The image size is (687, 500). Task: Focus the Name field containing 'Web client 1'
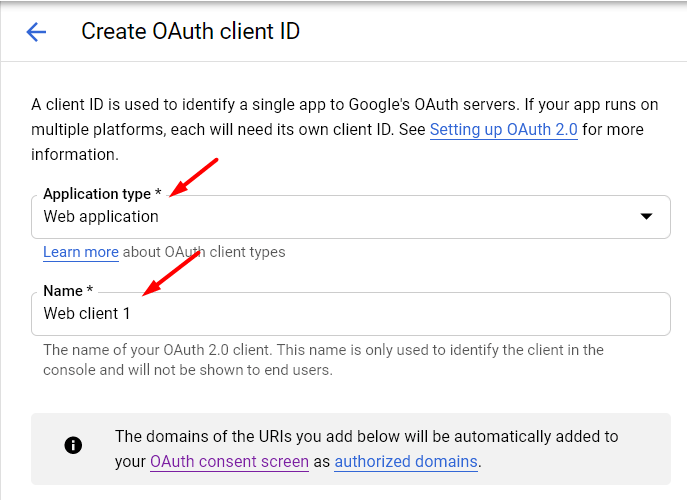[x=351, y=314]
